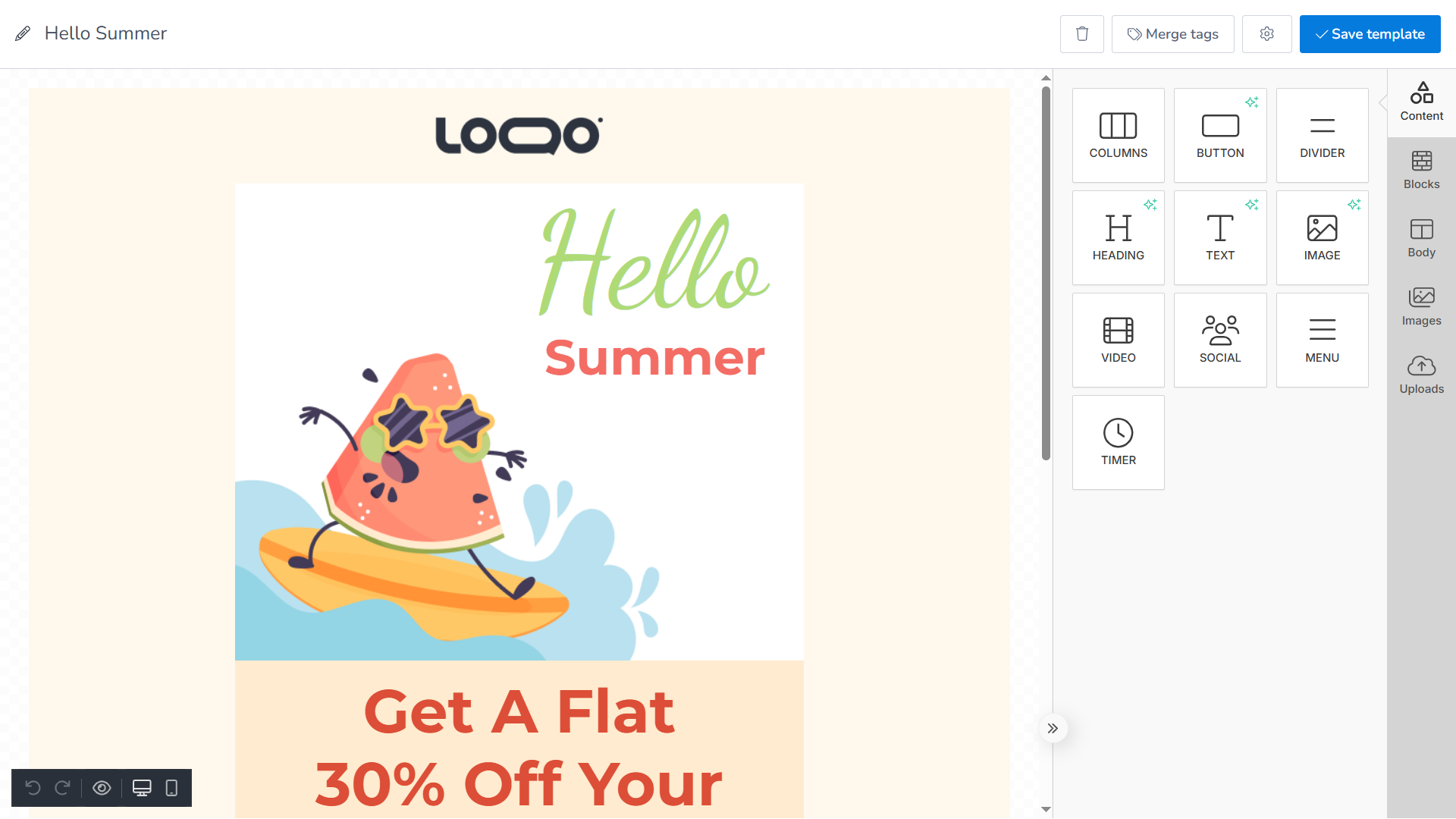Image resolution: width=1456 pixels, height=819 pixels.
Task: Select the Timer content block
Action: pyautogui.click(x=1118, y=442)
